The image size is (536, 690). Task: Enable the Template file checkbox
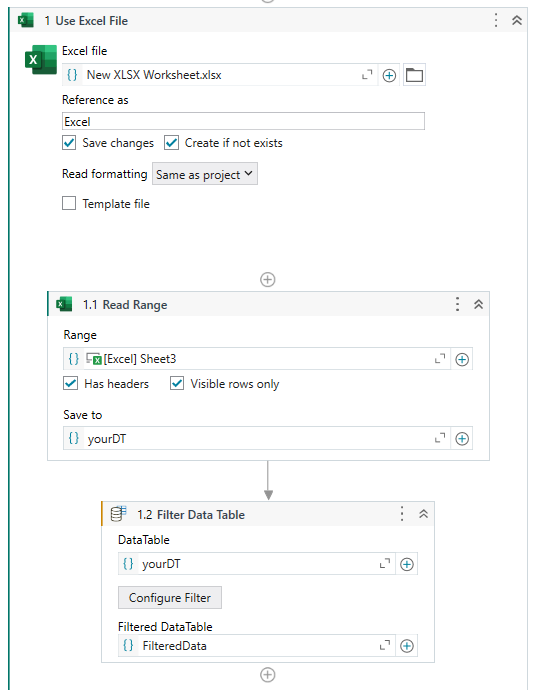pos(69,203)
